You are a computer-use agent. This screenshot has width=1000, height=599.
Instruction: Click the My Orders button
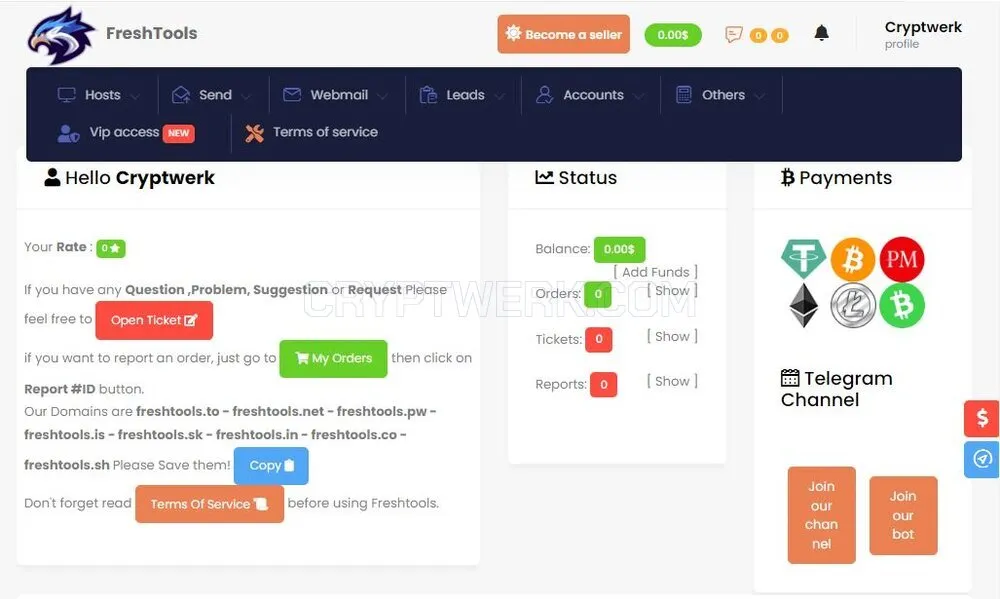coord(334,359)
